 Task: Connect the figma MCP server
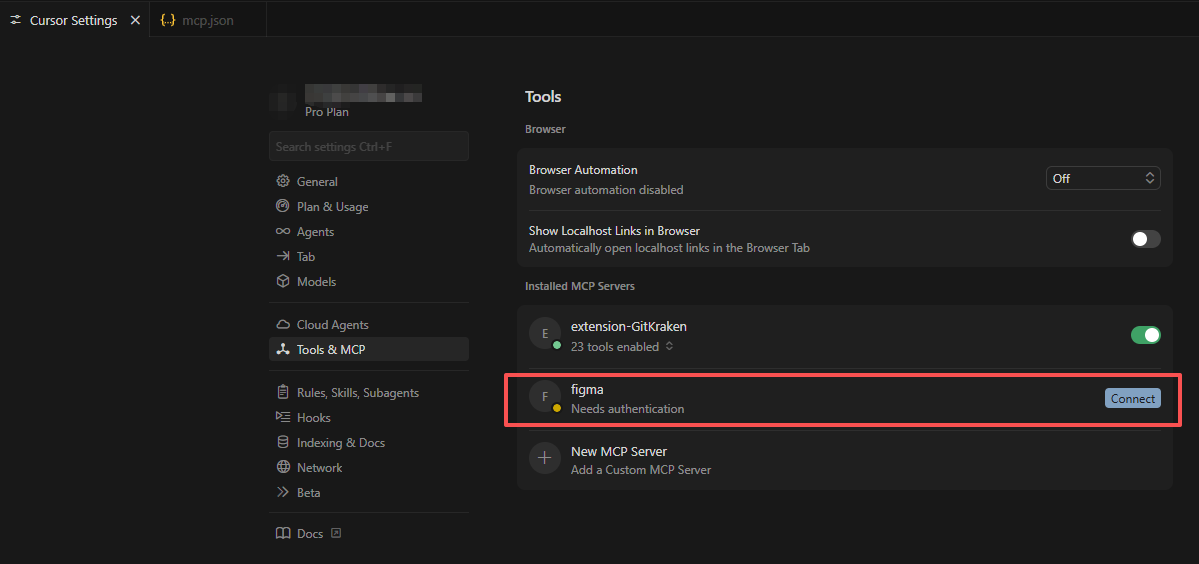pos(1132,398)
